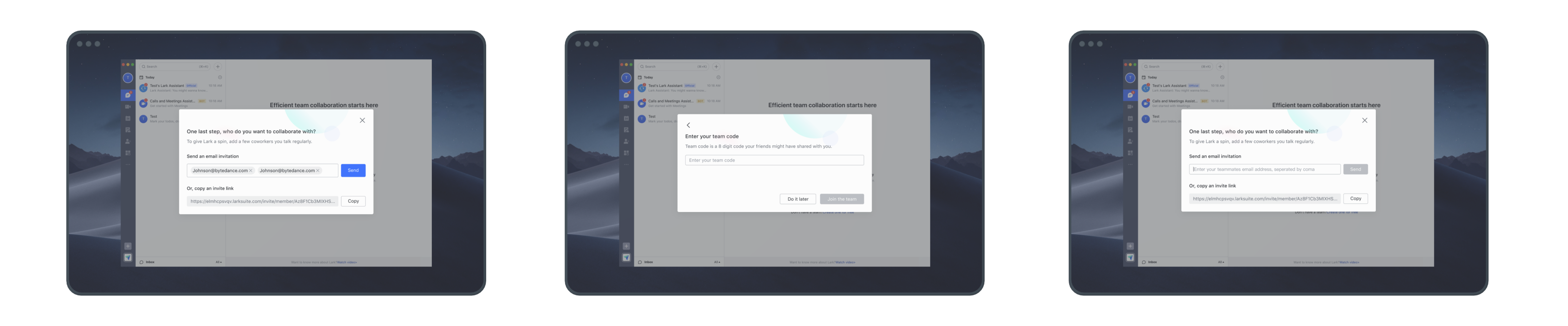Select the invite link field in left mockup
Viewport: 1568px width, 326px height.
[262, 201]
